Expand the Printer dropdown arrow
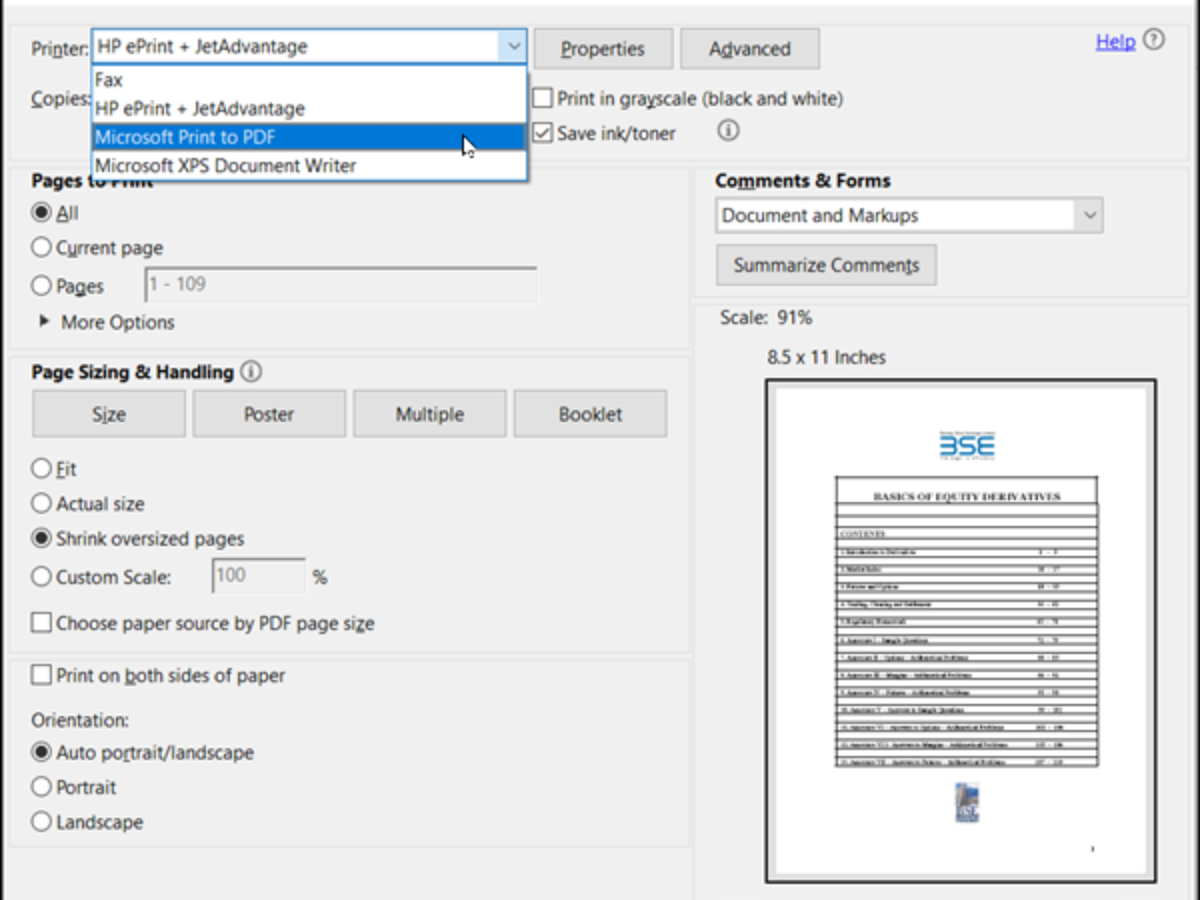This screenshot has width=1200, height=900. coord(513,46)
